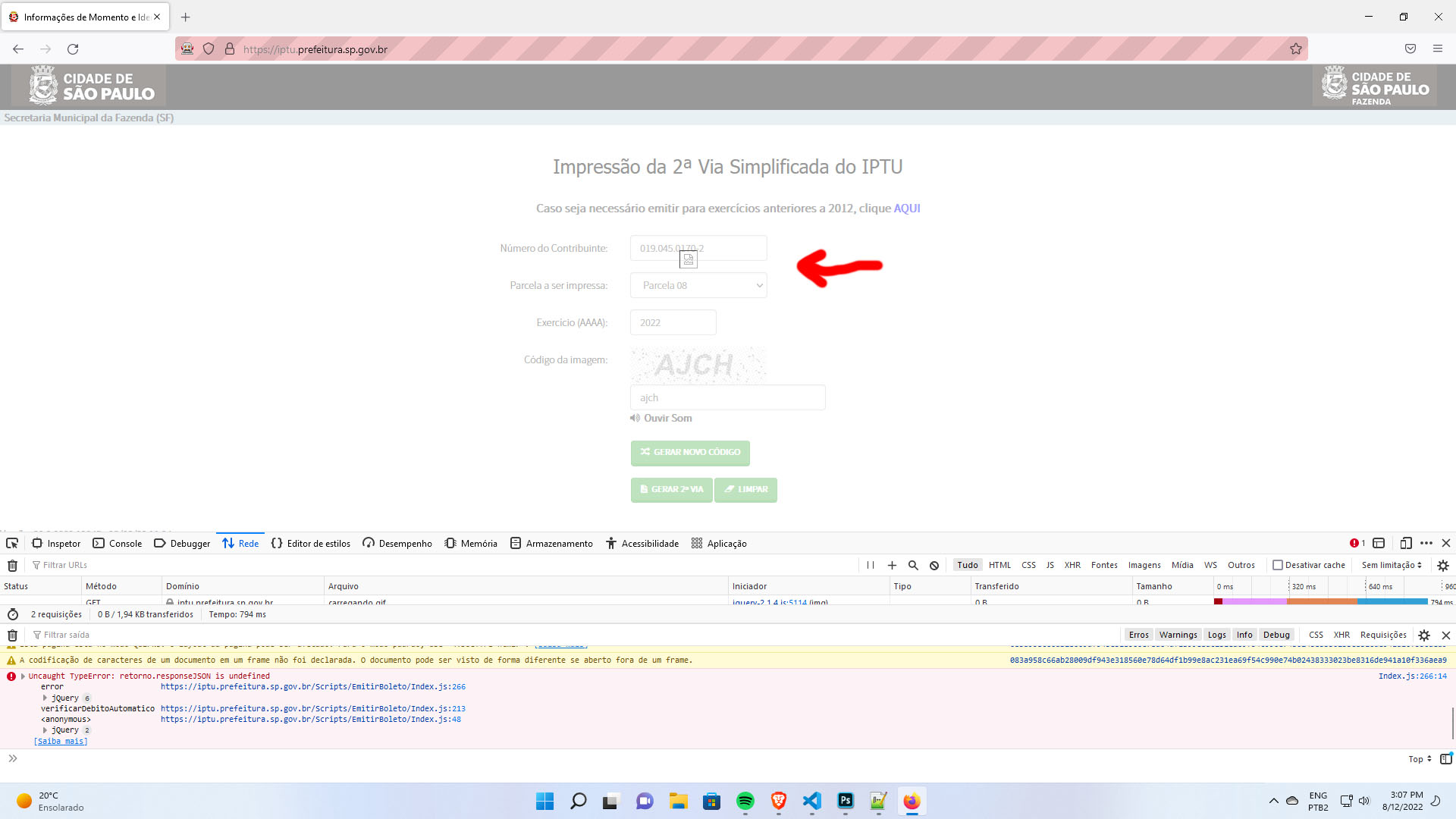This screenshot has height=819, width=1456.
Task: Expand the jQuery 6 stack frames
Action: 45,698
